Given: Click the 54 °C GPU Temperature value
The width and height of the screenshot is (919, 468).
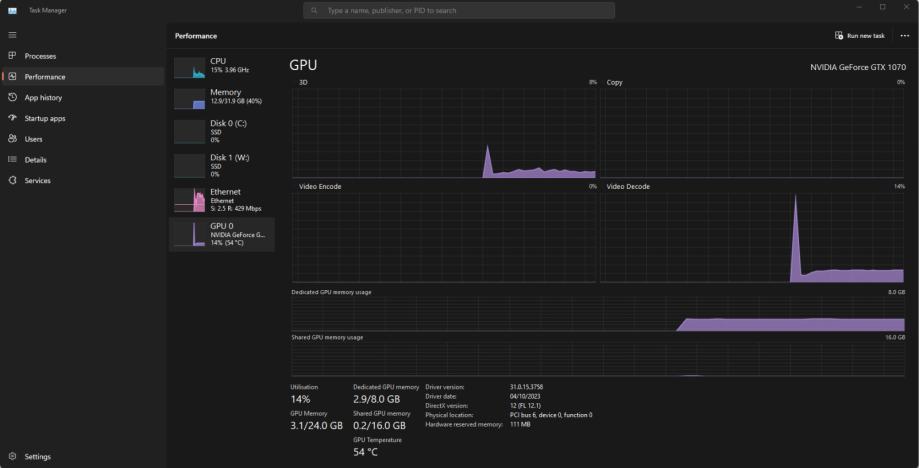Looking at the screenshot, I should point(365,452).
